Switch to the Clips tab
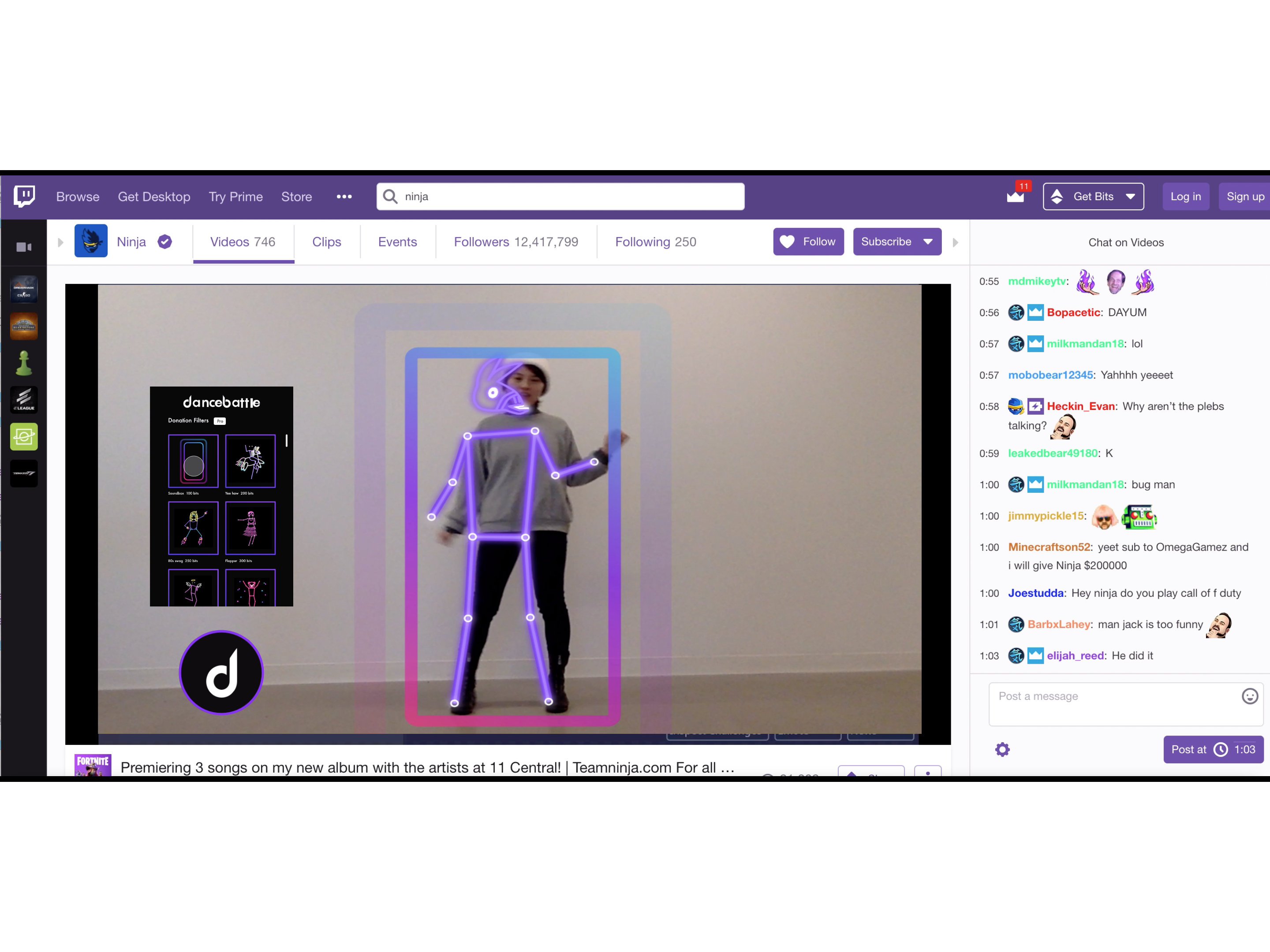Image resolution: width=1270 pixels, height=952 pixels. point(326,242)
